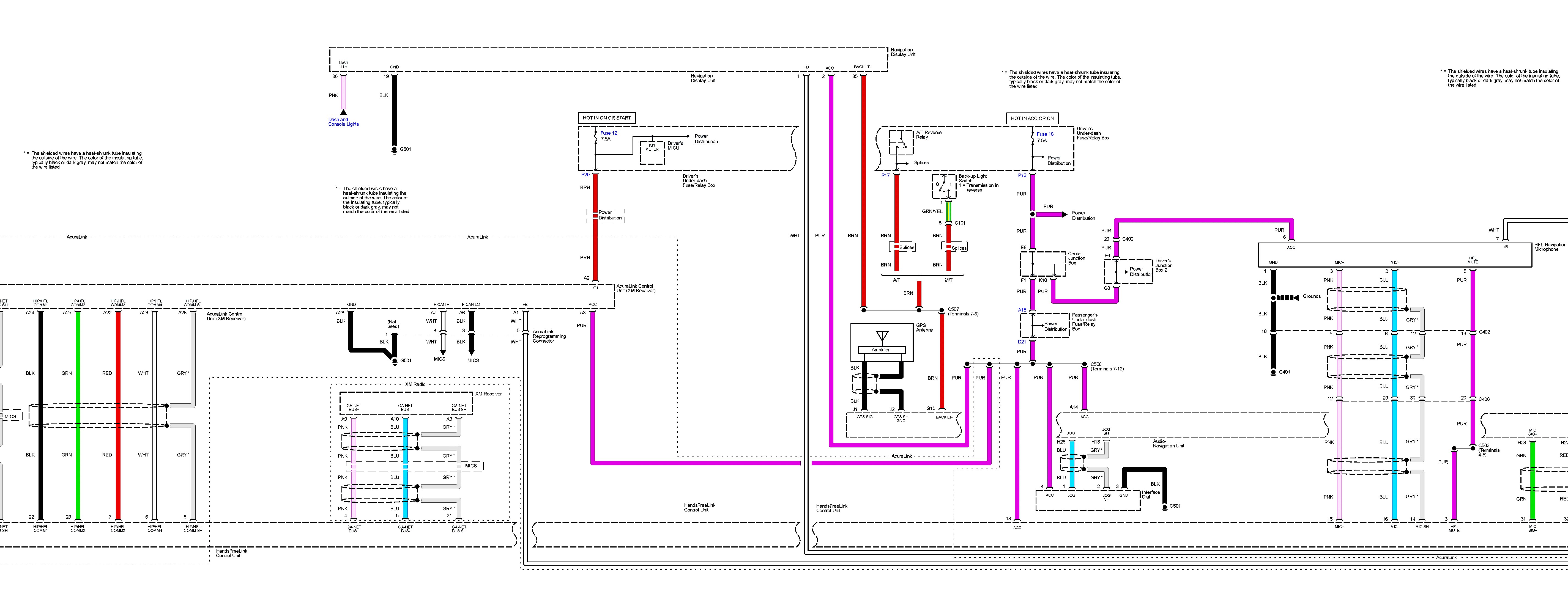Click the dashed Grounds arrow
The height and width of the screenshot is (608, 1568).
click(1287, 298)
